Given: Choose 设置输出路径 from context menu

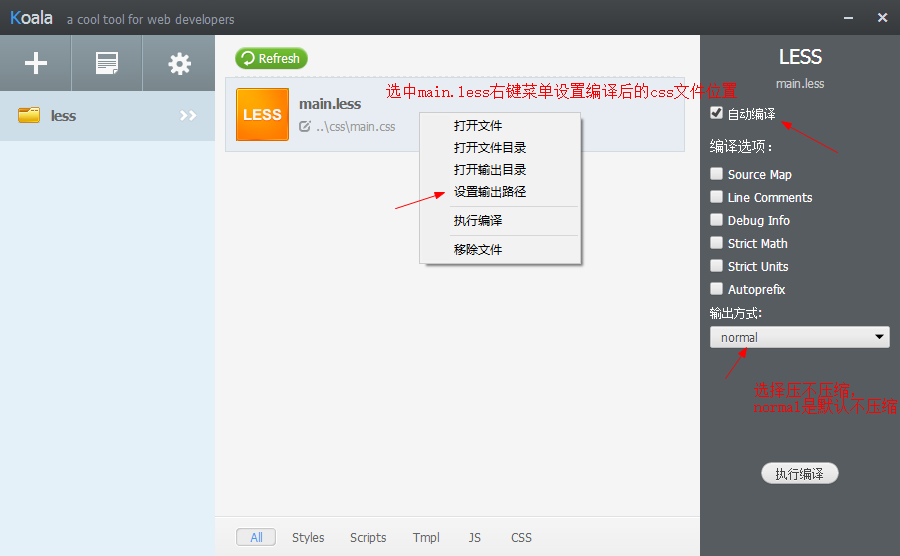Looking at the screenshot, I should tap(490, 192).
